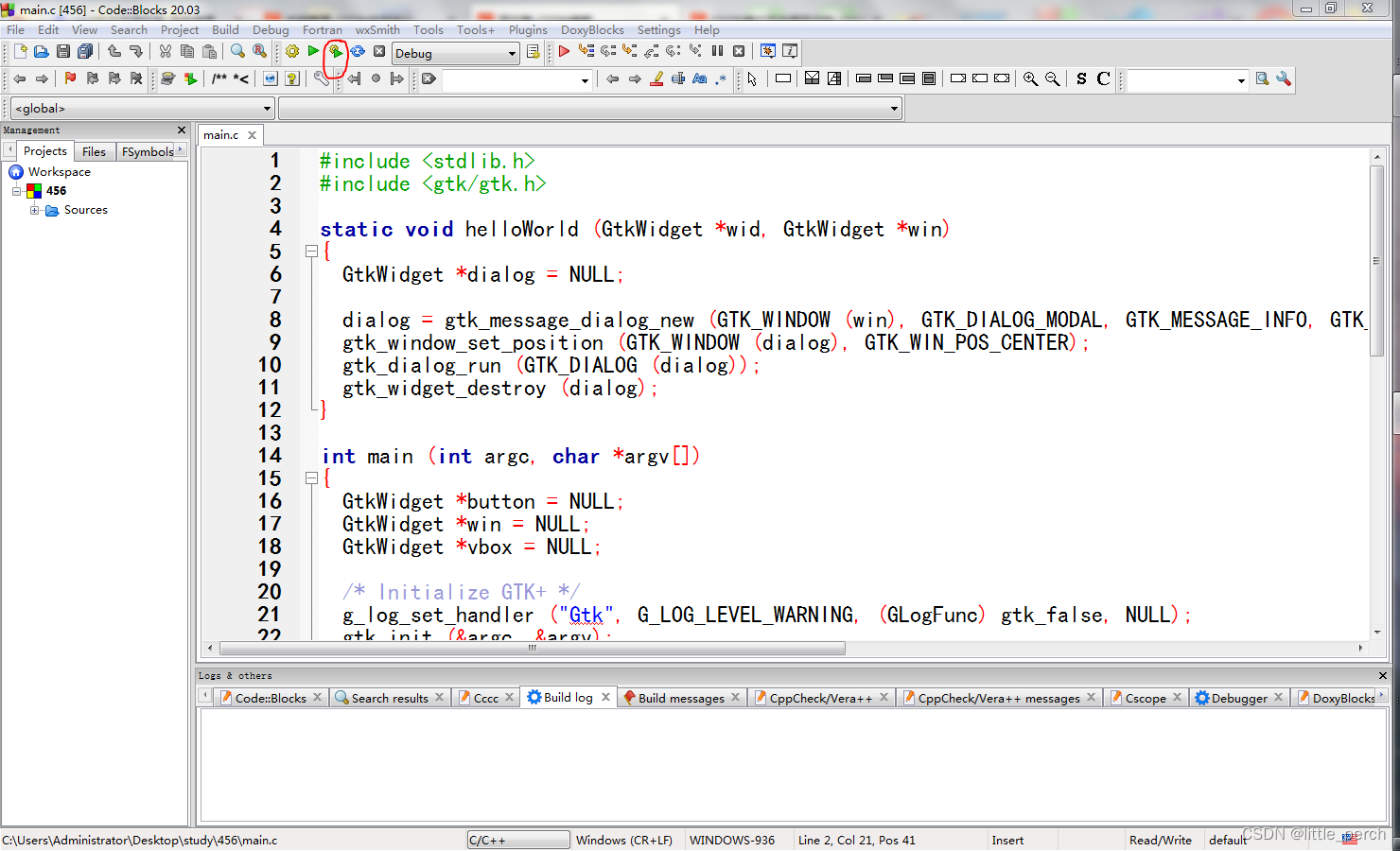Close the main.c editor tab
Image resolution: width=1400 pixels, height=851 pixels.
point(252,135)
